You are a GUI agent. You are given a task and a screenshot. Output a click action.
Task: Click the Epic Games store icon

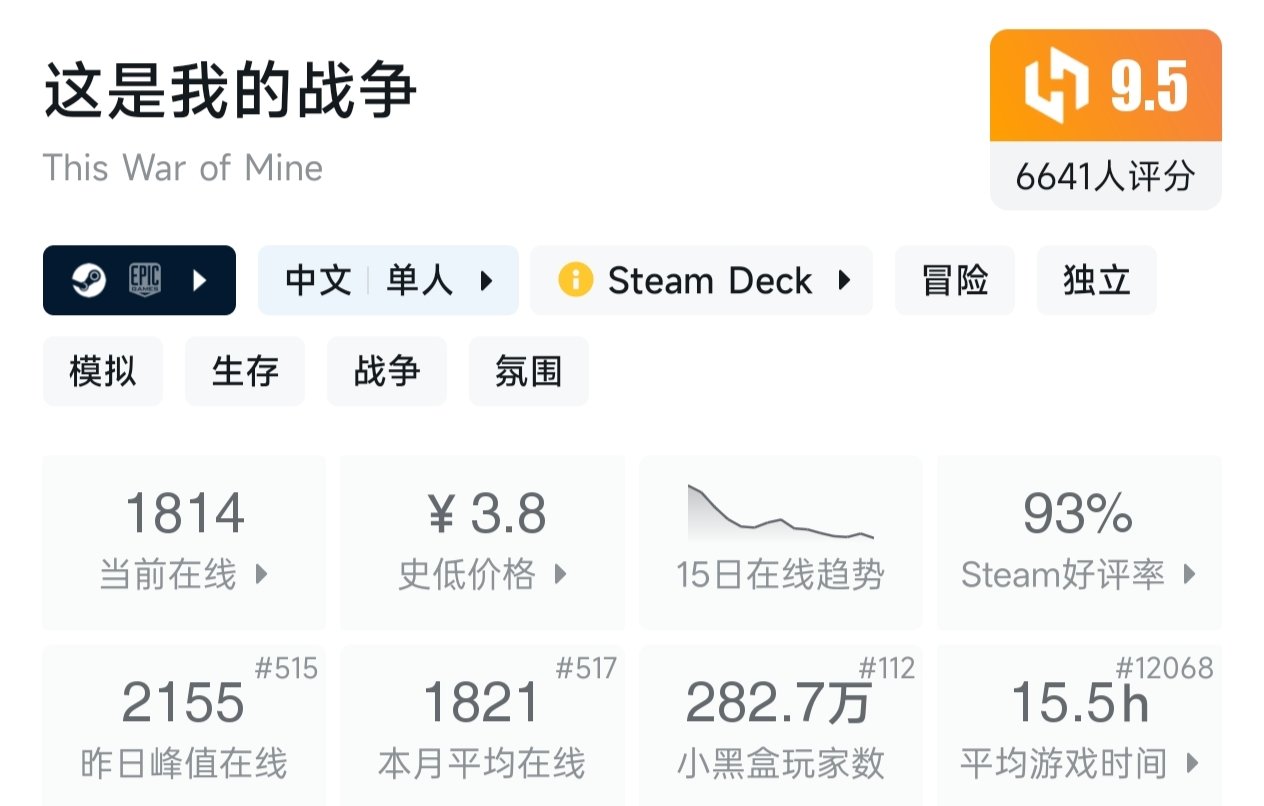(x=145, y=280)
